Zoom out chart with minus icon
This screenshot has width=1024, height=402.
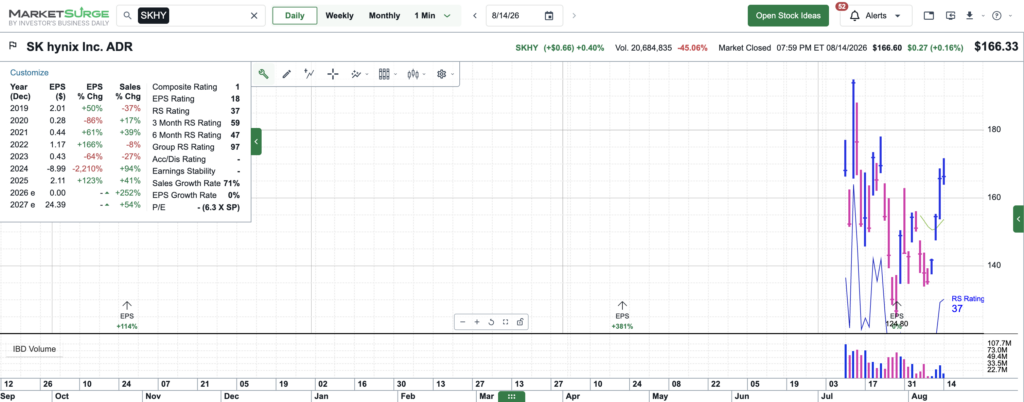point(462,322)
